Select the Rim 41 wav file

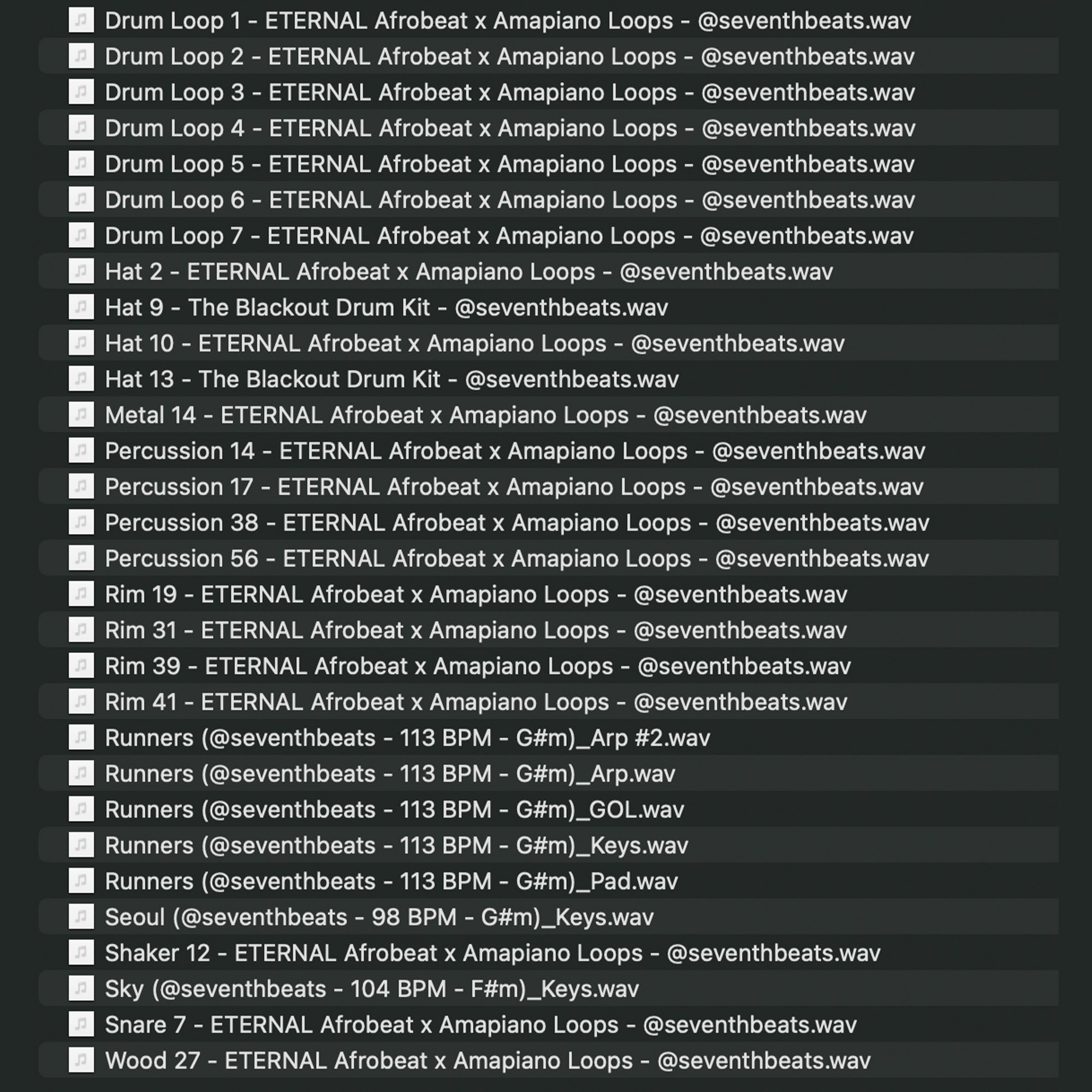click(476, 702)
